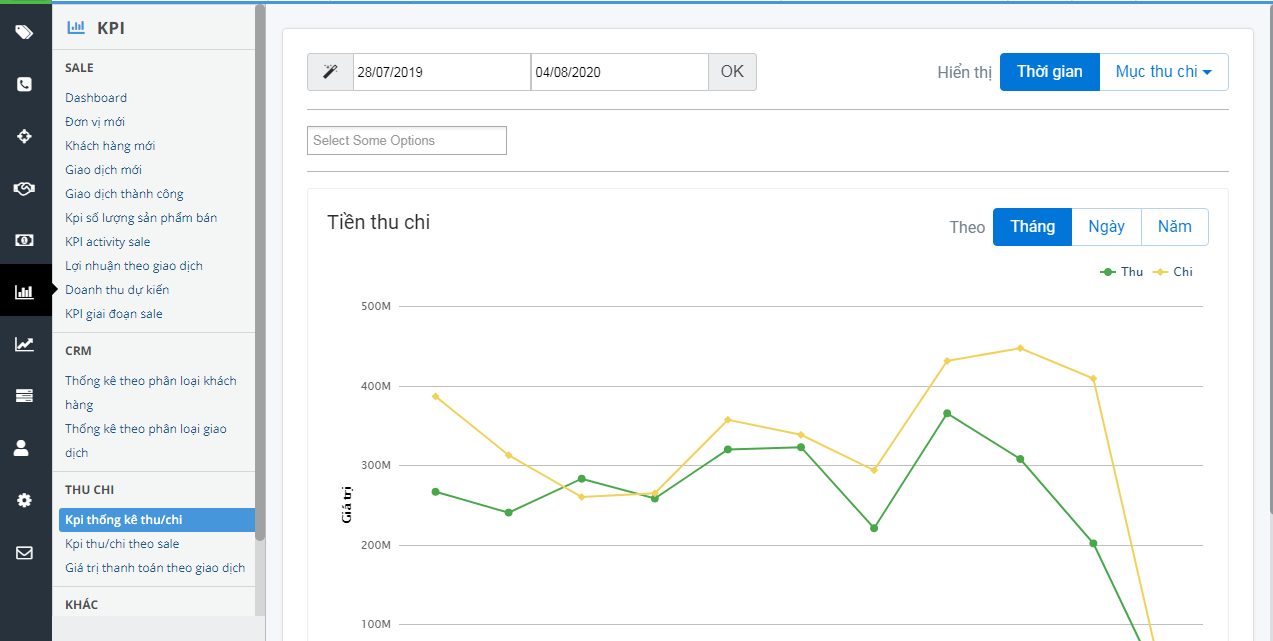Select the active bar chart KPI sidebar icon

(x=25, y=291)
